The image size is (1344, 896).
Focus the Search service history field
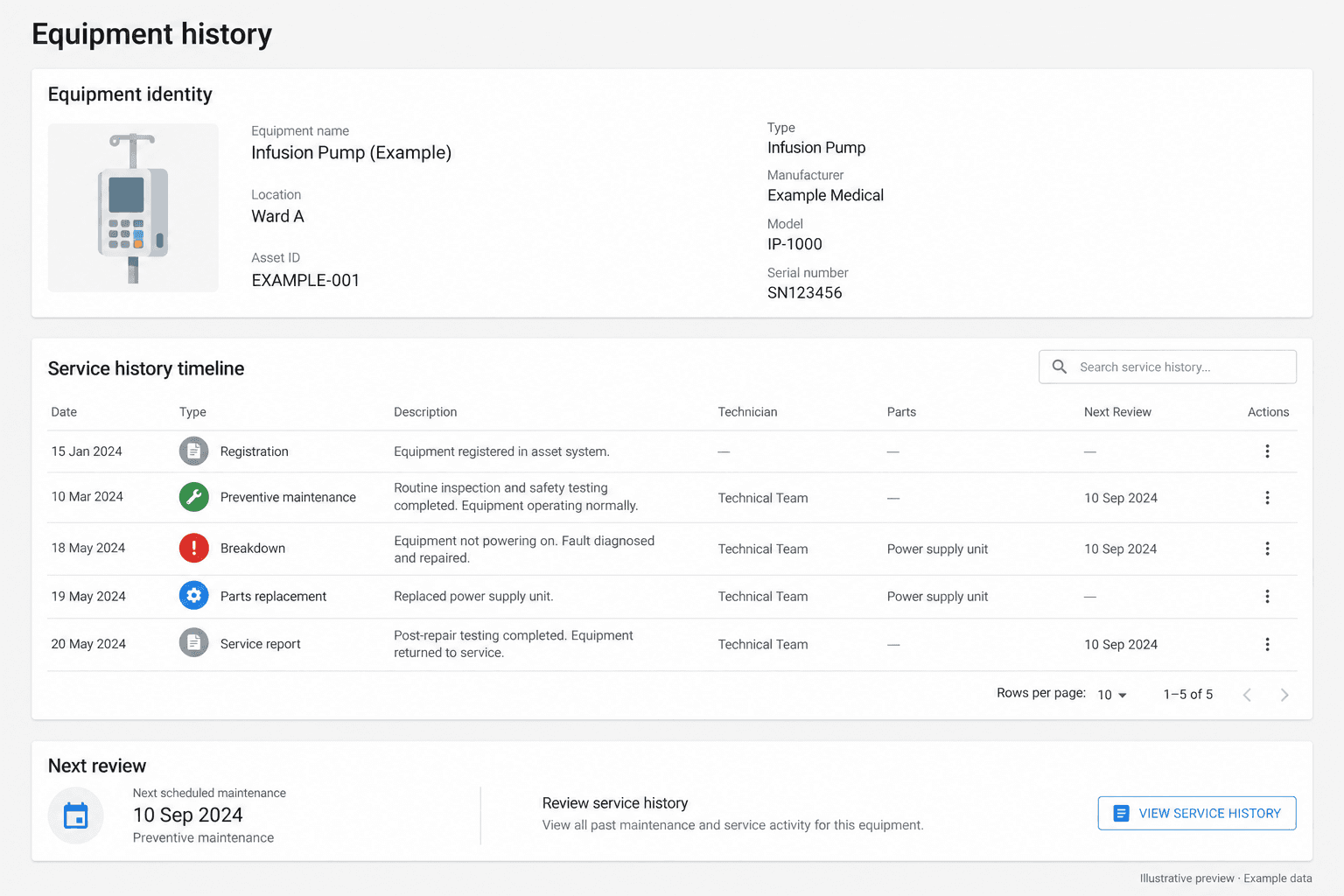(1167, 367)
